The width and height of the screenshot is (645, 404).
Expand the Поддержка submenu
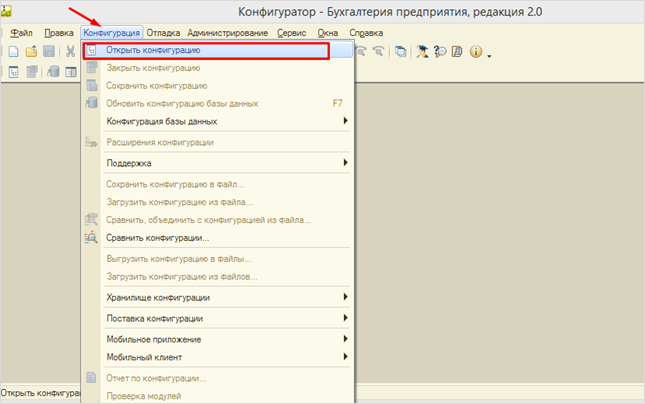pyautogui.click(x=129, y=162)
